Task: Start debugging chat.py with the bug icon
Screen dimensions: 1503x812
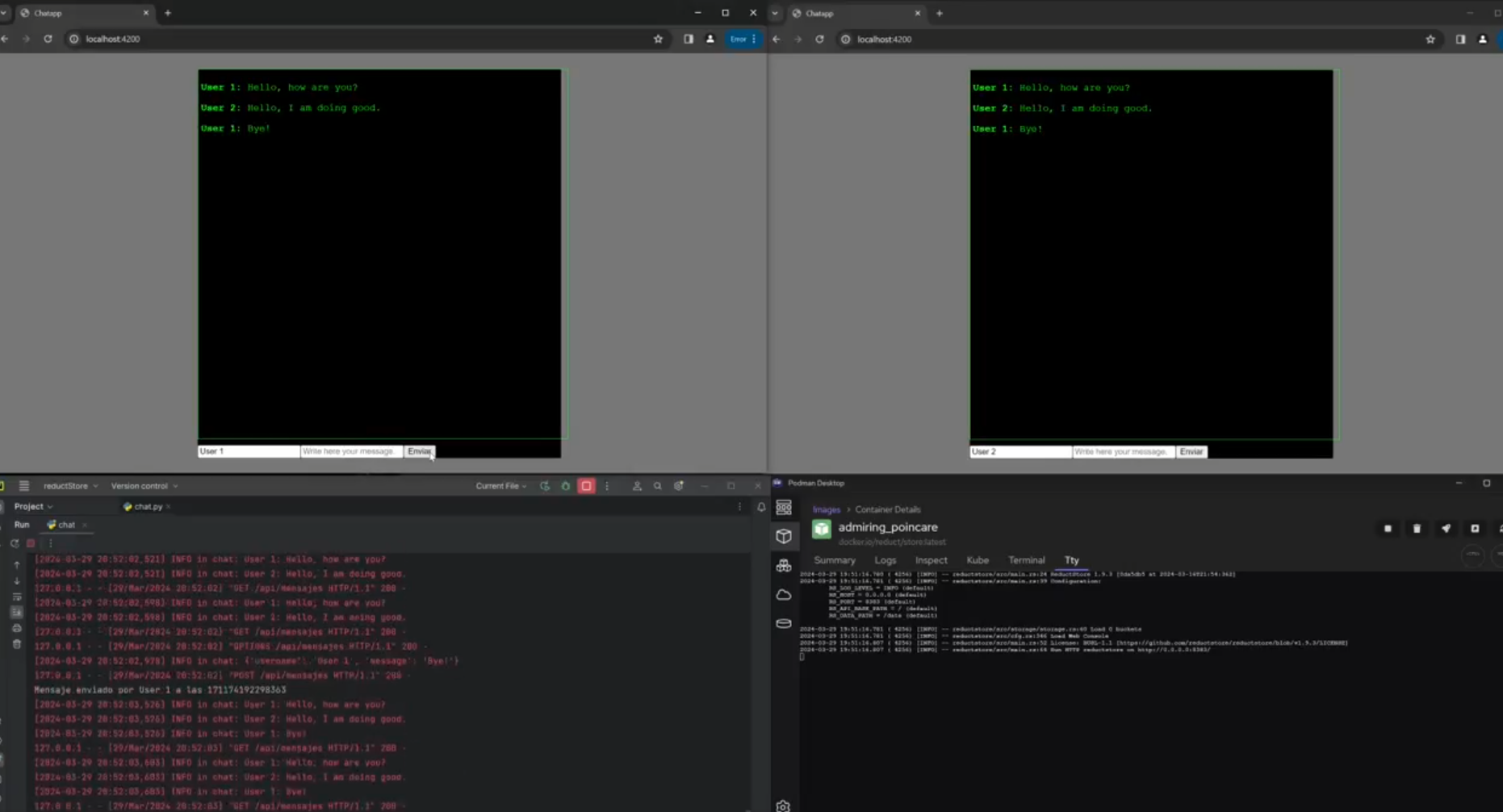Action: pos(565,486)
